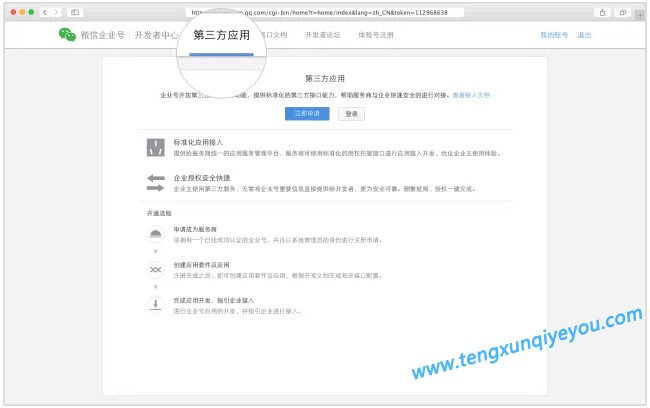Click the 微信企业号 brand text
Viewport: 650px width, 408px height.
[102, 35]
